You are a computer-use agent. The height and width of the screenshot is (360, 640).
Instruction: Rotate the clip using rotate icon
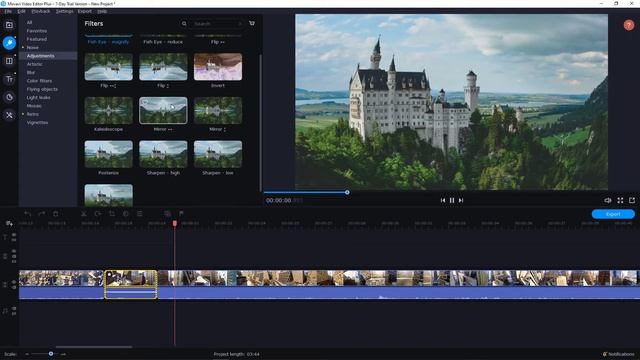tap(98, 213)
